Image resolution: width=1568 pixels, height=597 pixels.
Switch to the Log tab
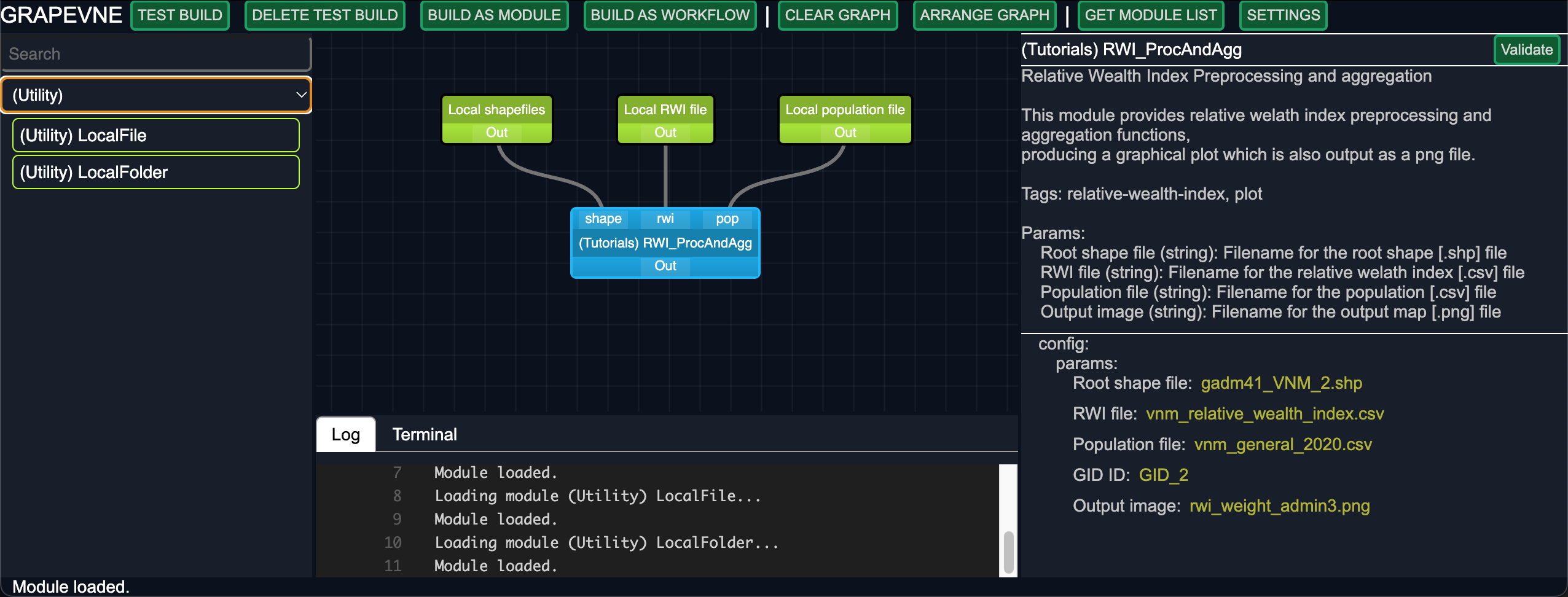[346, 435]
